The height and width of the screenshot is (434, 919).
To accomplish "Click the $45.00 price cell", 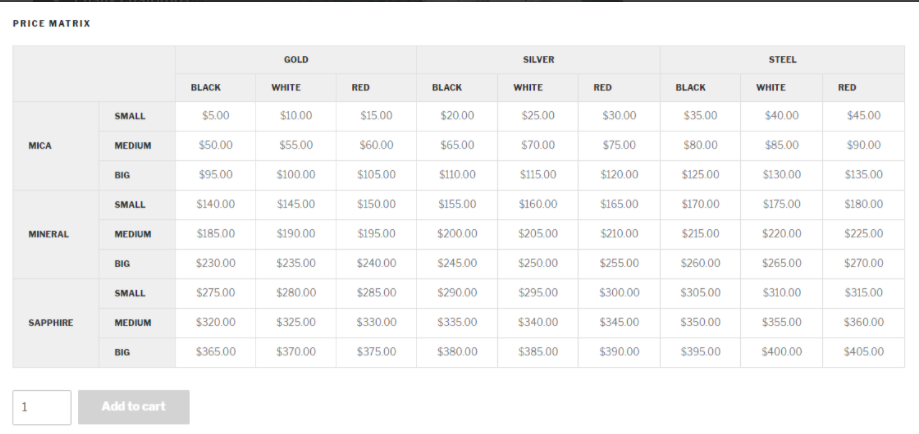I will point(863,116).
